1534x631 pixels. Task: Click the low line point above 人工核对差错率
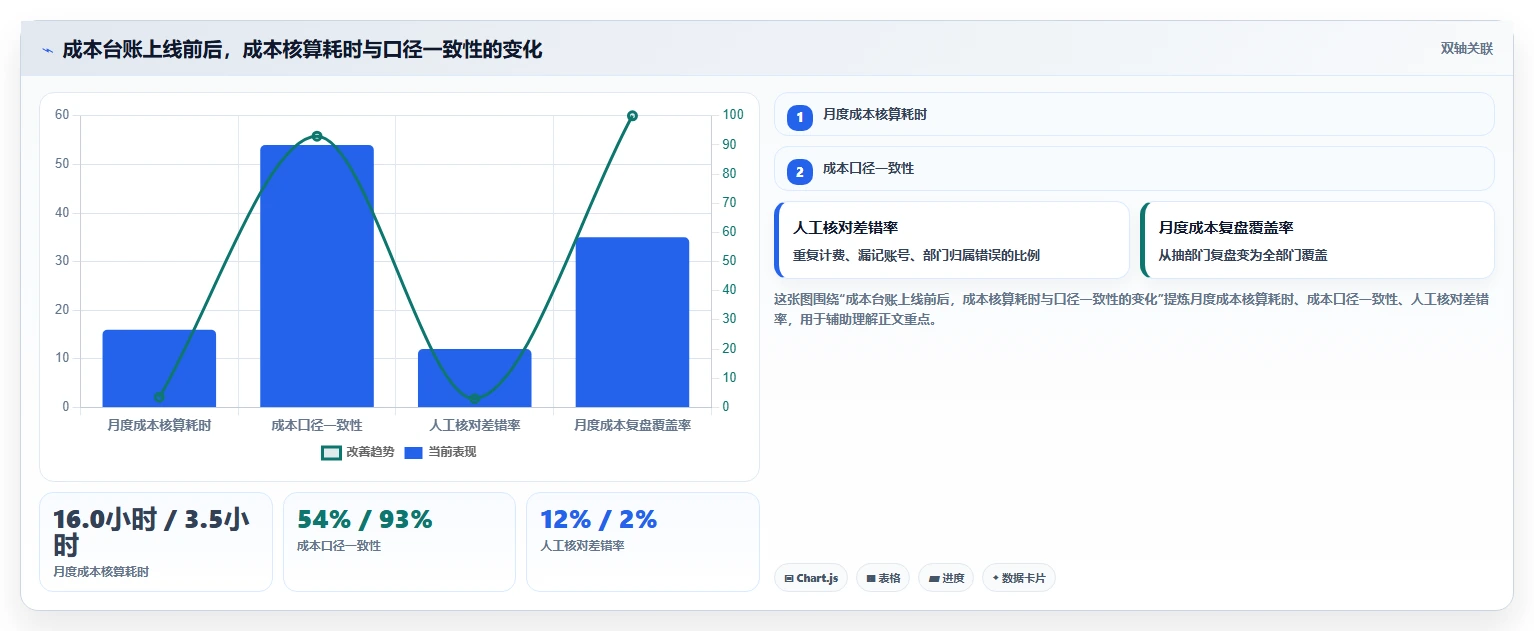(x=474, y=400)
